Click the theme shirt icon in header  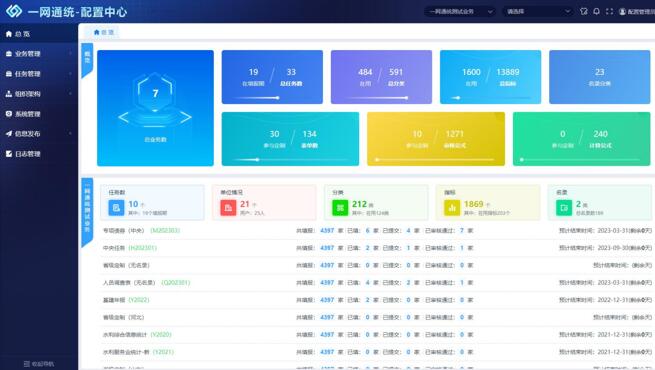click(x=584, y=11)
